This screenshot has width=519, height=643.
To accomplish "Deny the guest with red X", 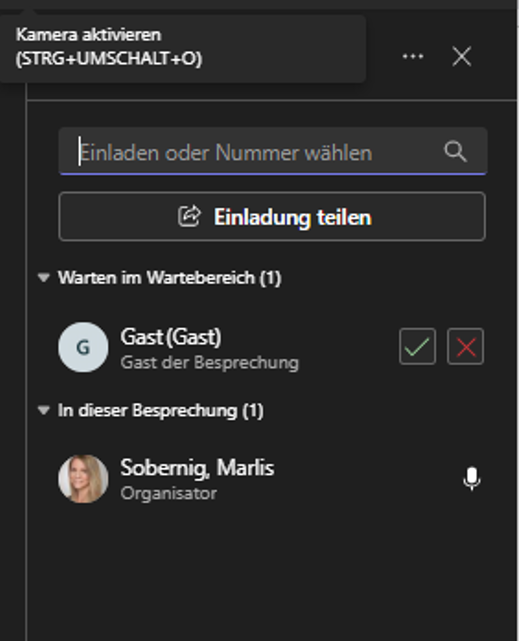I will pyautogui.click(x=465, y=347).
